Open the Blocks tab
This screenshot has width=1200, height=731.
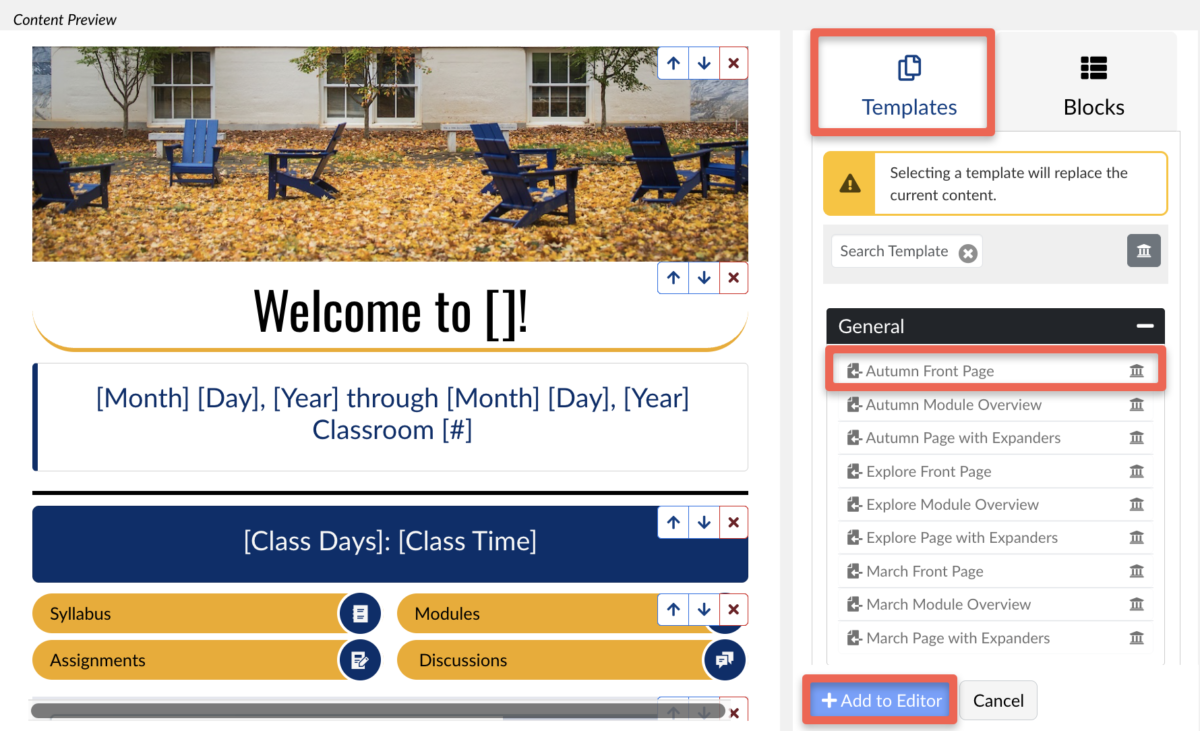point(1093,86)
